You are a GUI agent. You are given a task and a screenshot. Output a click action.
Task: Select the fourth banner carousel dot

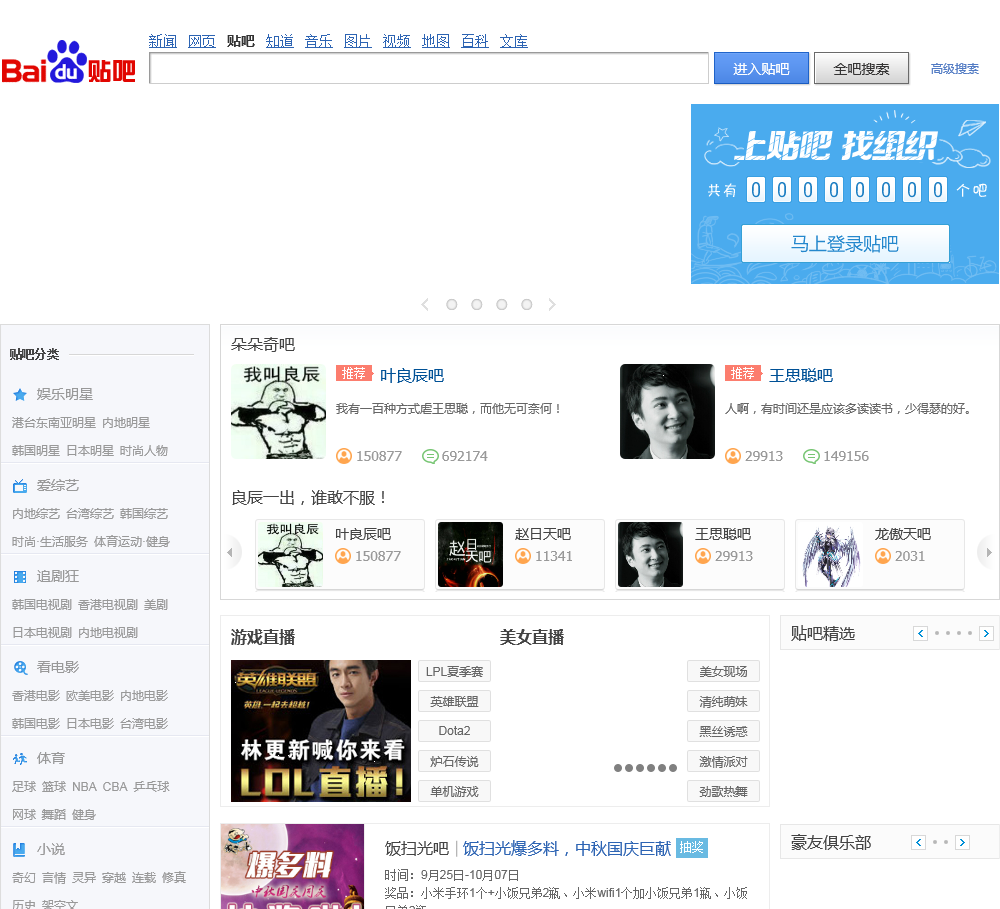click(527, 305)
